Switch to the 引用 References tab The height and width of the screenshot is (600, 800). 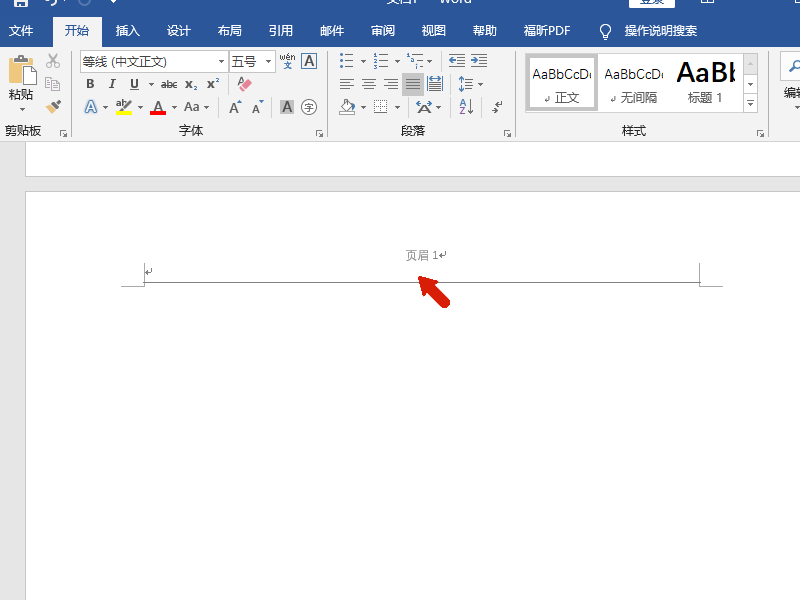click(x=281, y=31)
